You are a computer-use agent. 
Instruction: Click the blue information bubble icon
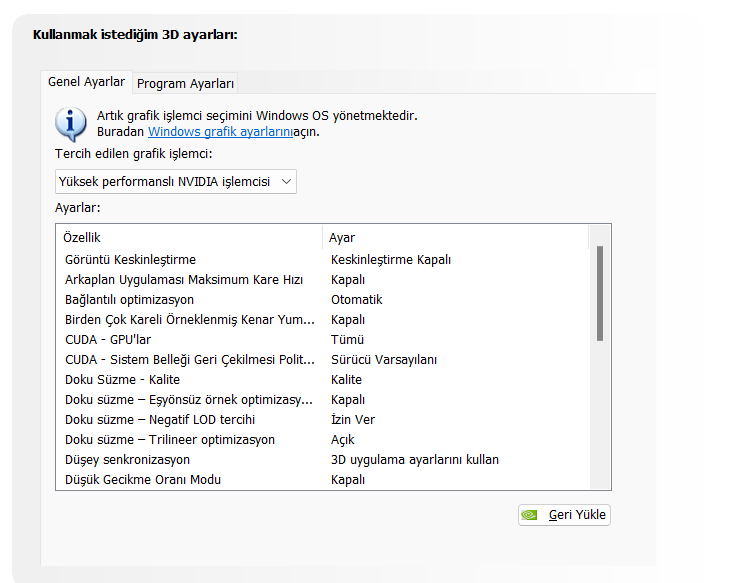pyautogui.click(x=71, y=124)
